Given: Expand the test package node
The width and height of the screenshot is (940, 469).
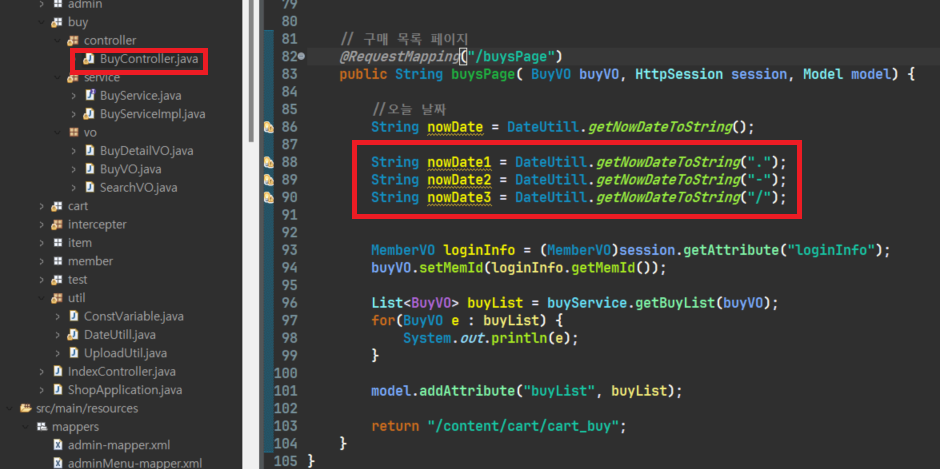Looking at the screenshot, I should 41,280.
